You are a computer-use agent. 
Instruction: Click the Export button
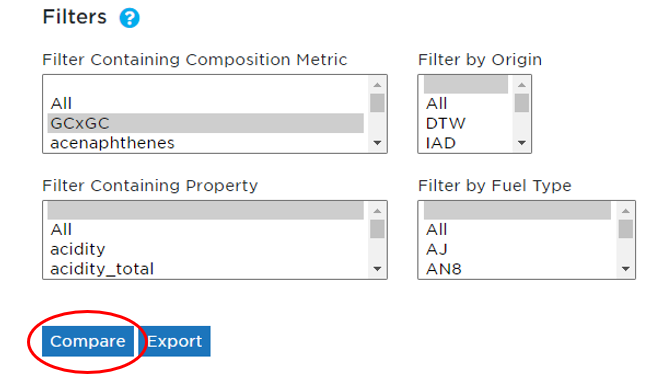pos(175,341)
